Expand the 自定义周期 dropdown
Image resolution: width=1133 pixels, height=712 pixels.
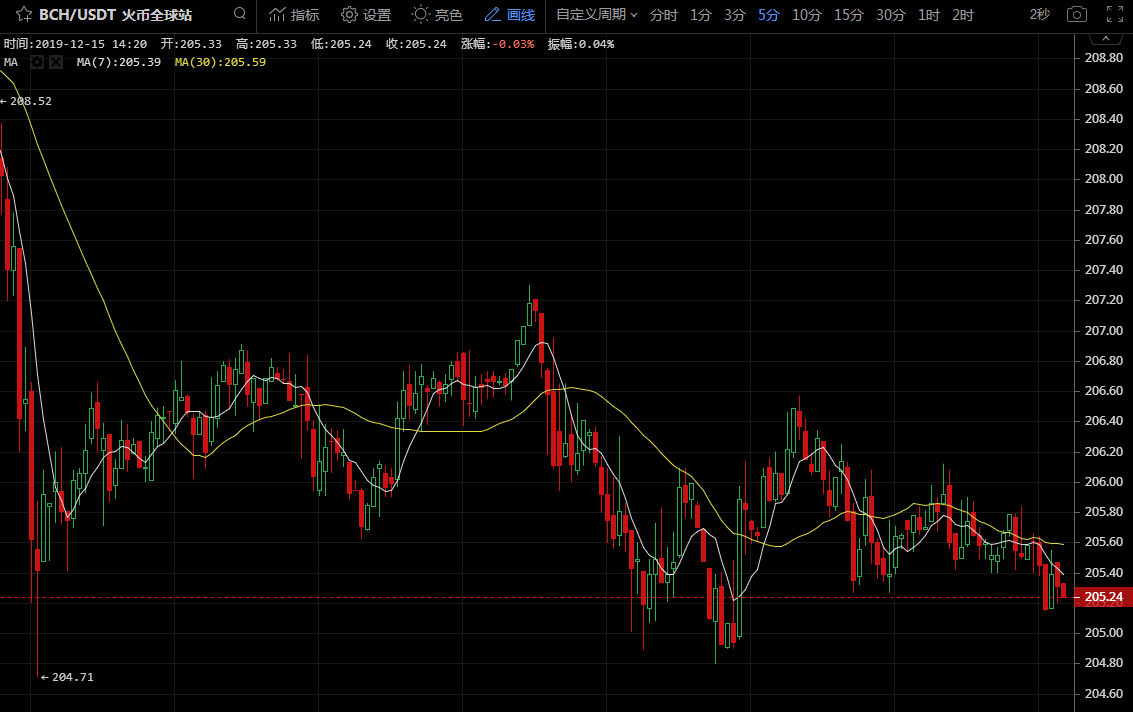pyautogui.click(x=597, y=14)
